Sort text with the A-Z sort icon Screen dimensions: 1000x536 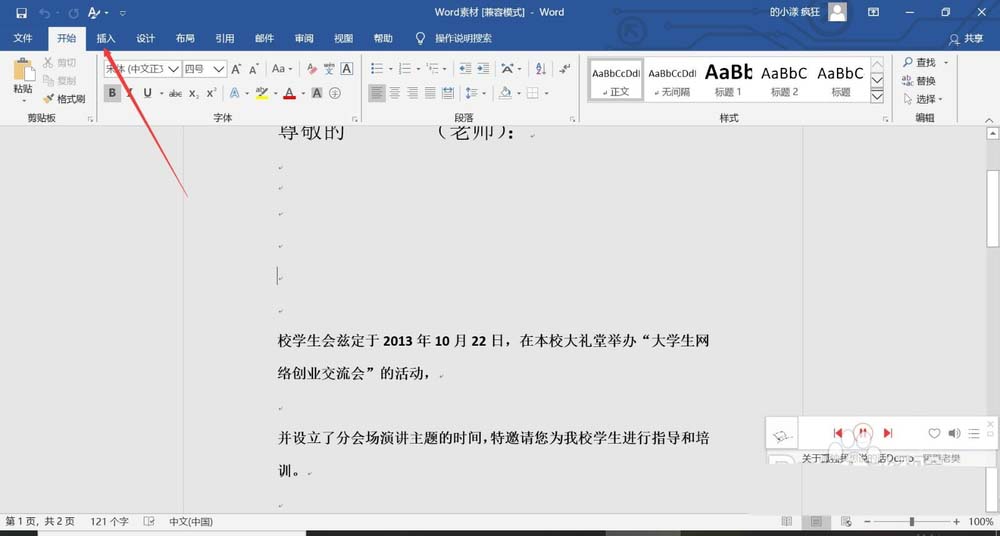540,69
